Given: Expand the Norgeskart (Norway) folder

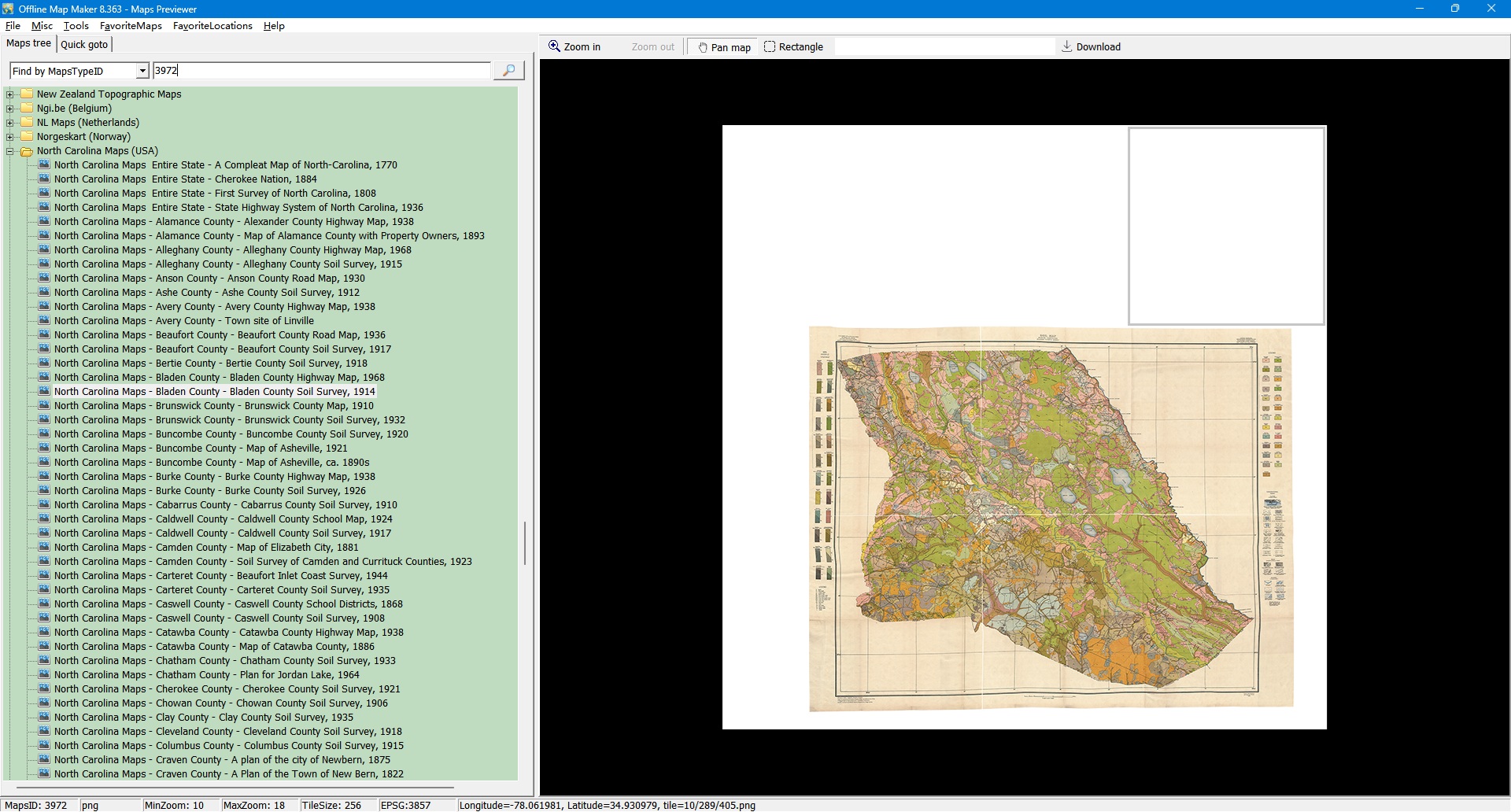Looking at the screenshot, I should pos(10,137).
